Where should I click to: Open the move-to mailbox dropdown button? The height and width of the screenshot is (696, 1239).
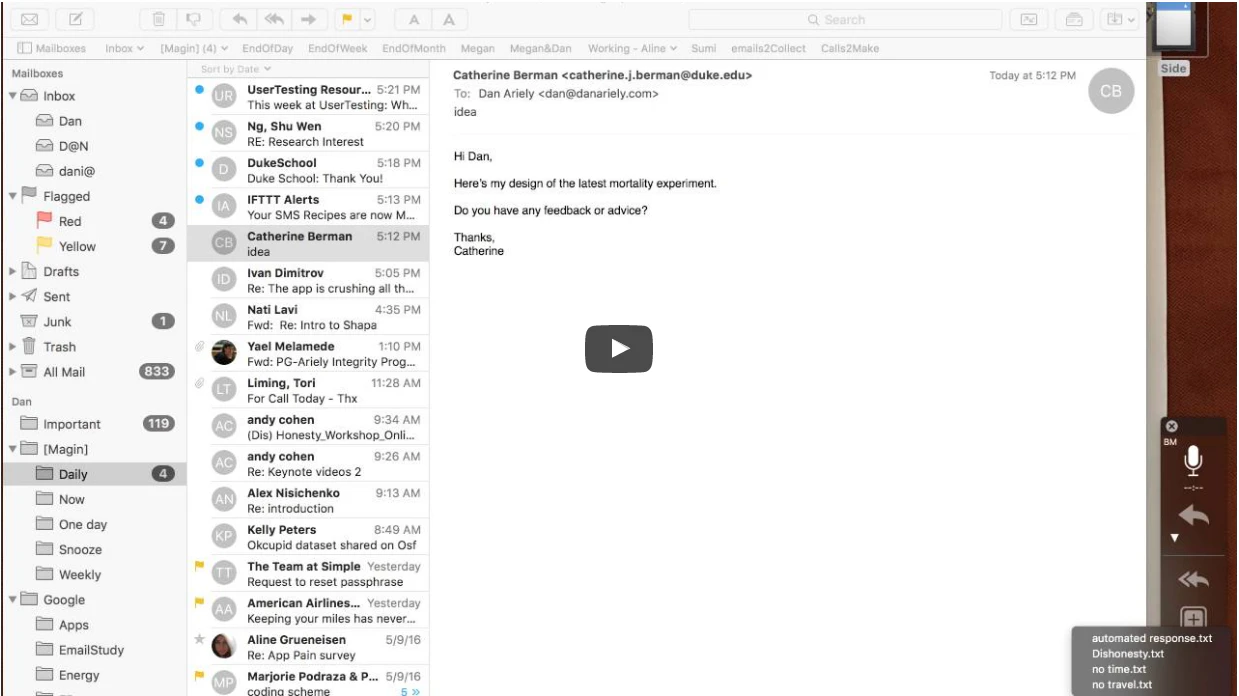(1118, 19)
